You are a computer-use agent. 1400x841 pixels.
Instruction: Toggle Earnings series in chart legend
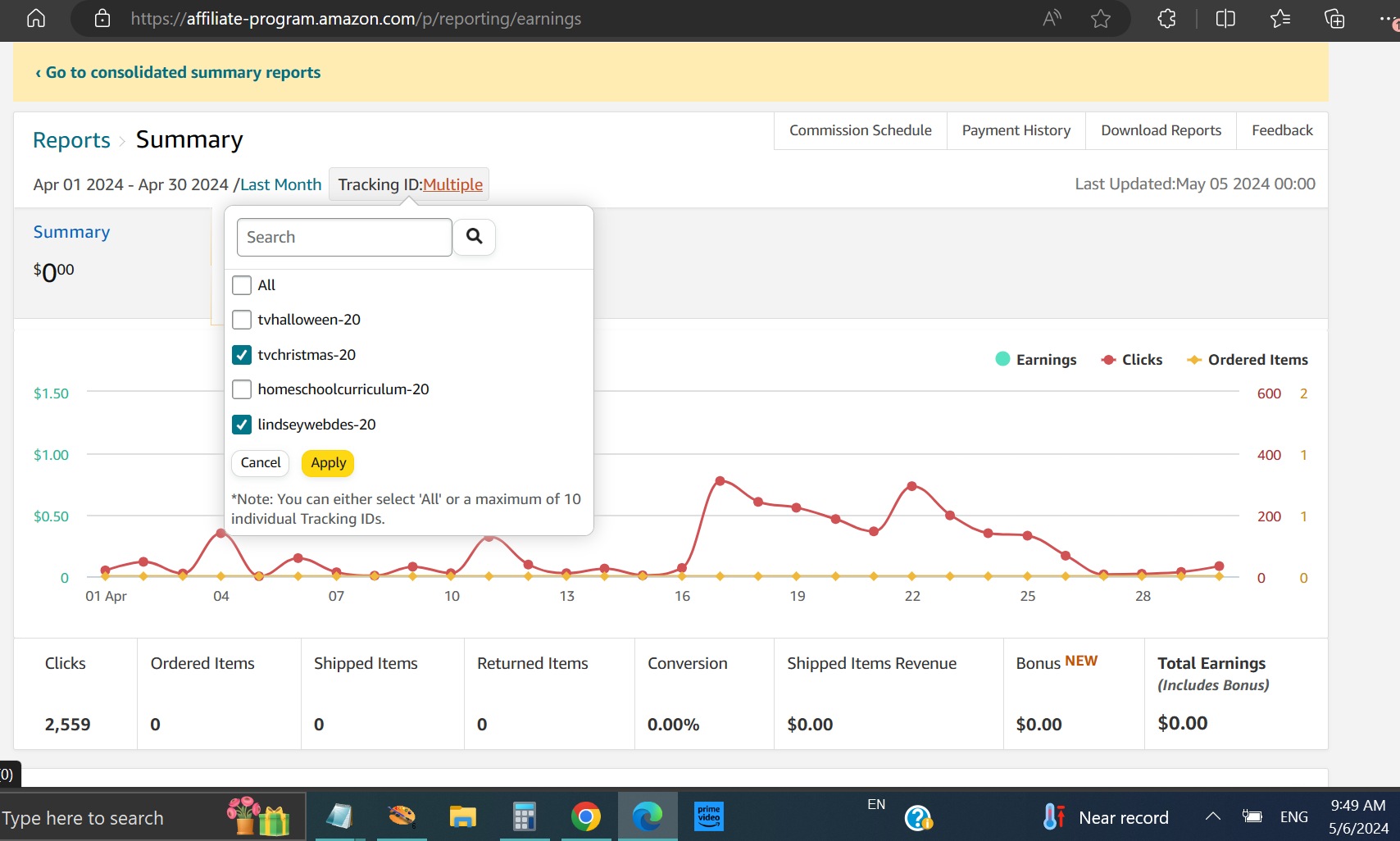tap(1035, 360)
